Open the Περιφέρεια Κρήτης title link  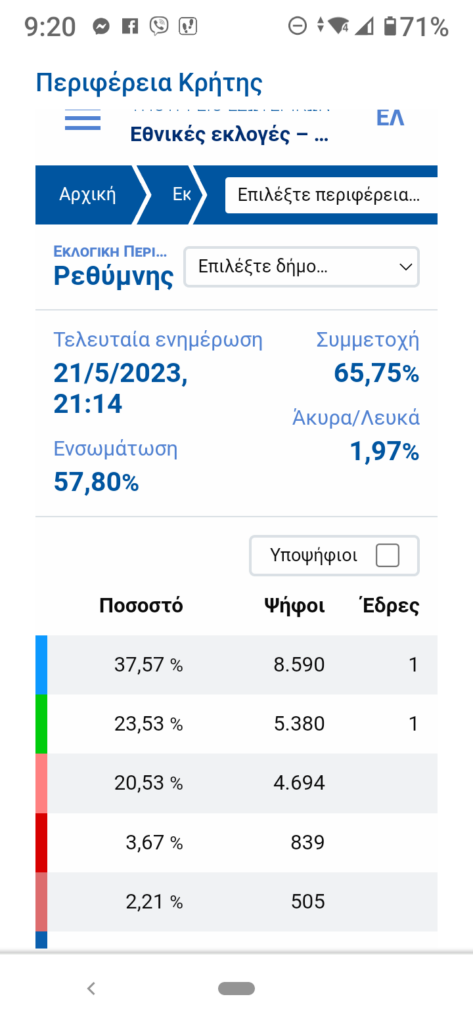[149, 83]
